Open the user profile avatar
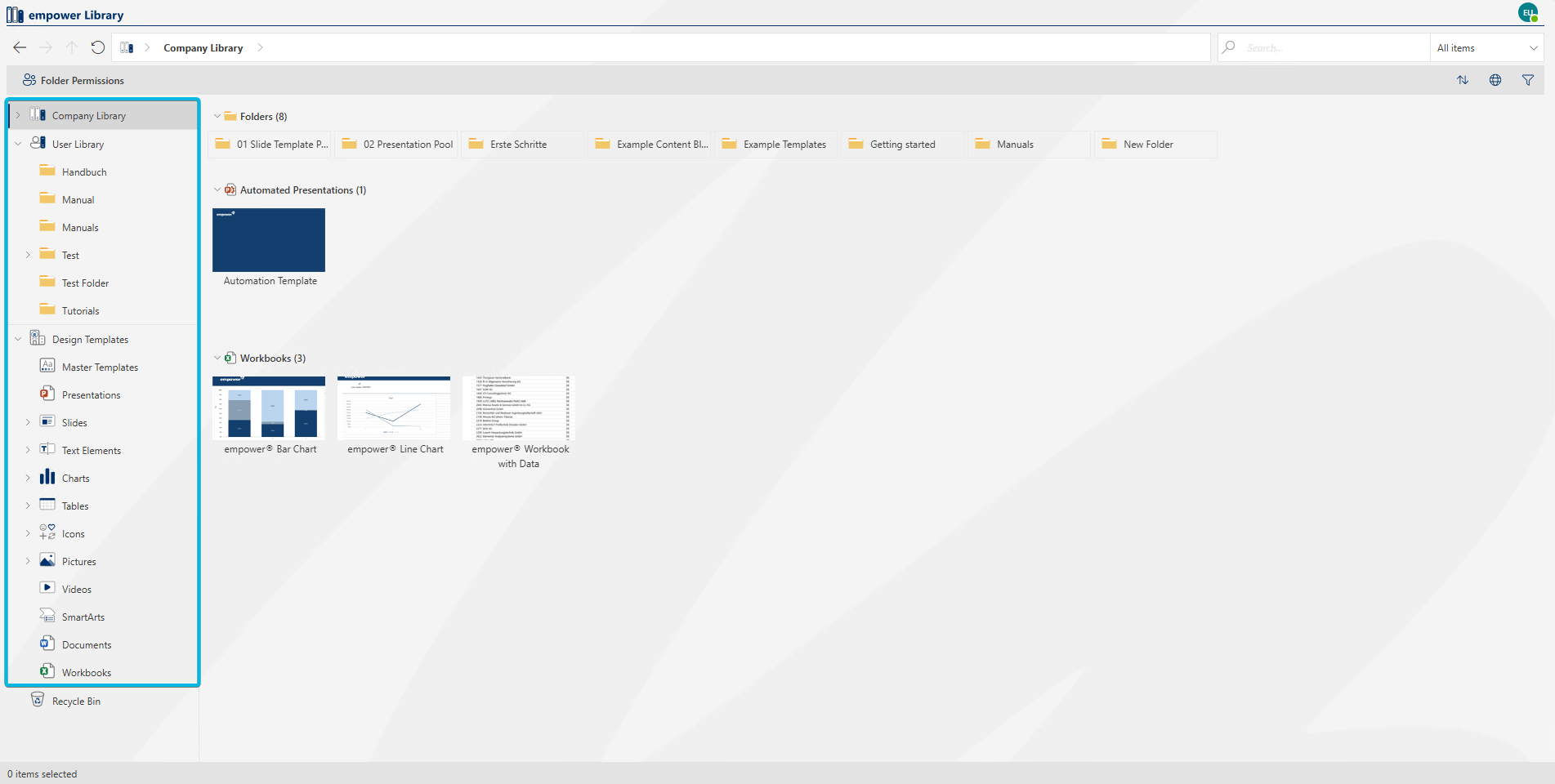The width and height of the screenshot is (1555, 784). click(1528, 12)
